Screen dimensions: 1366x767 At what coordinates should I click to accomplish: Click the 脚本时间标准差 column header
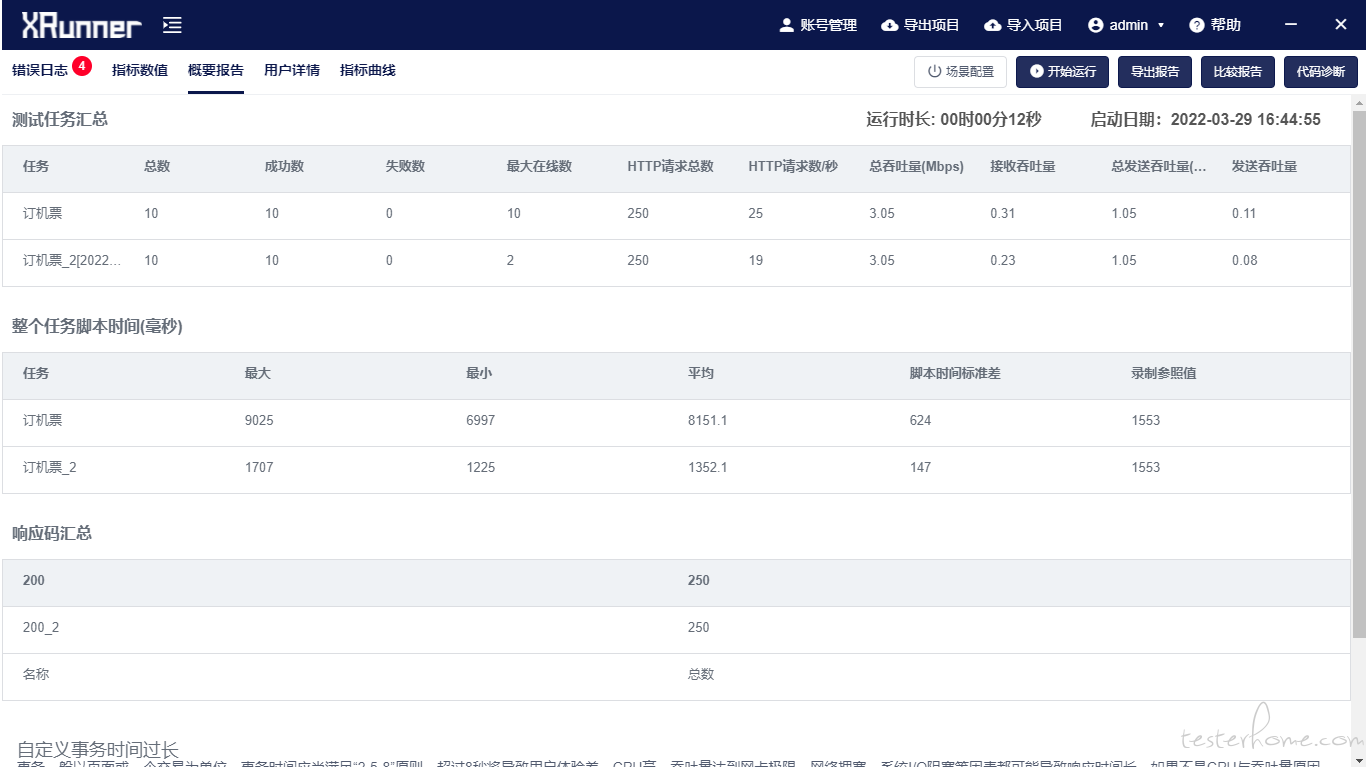[955, 373]
